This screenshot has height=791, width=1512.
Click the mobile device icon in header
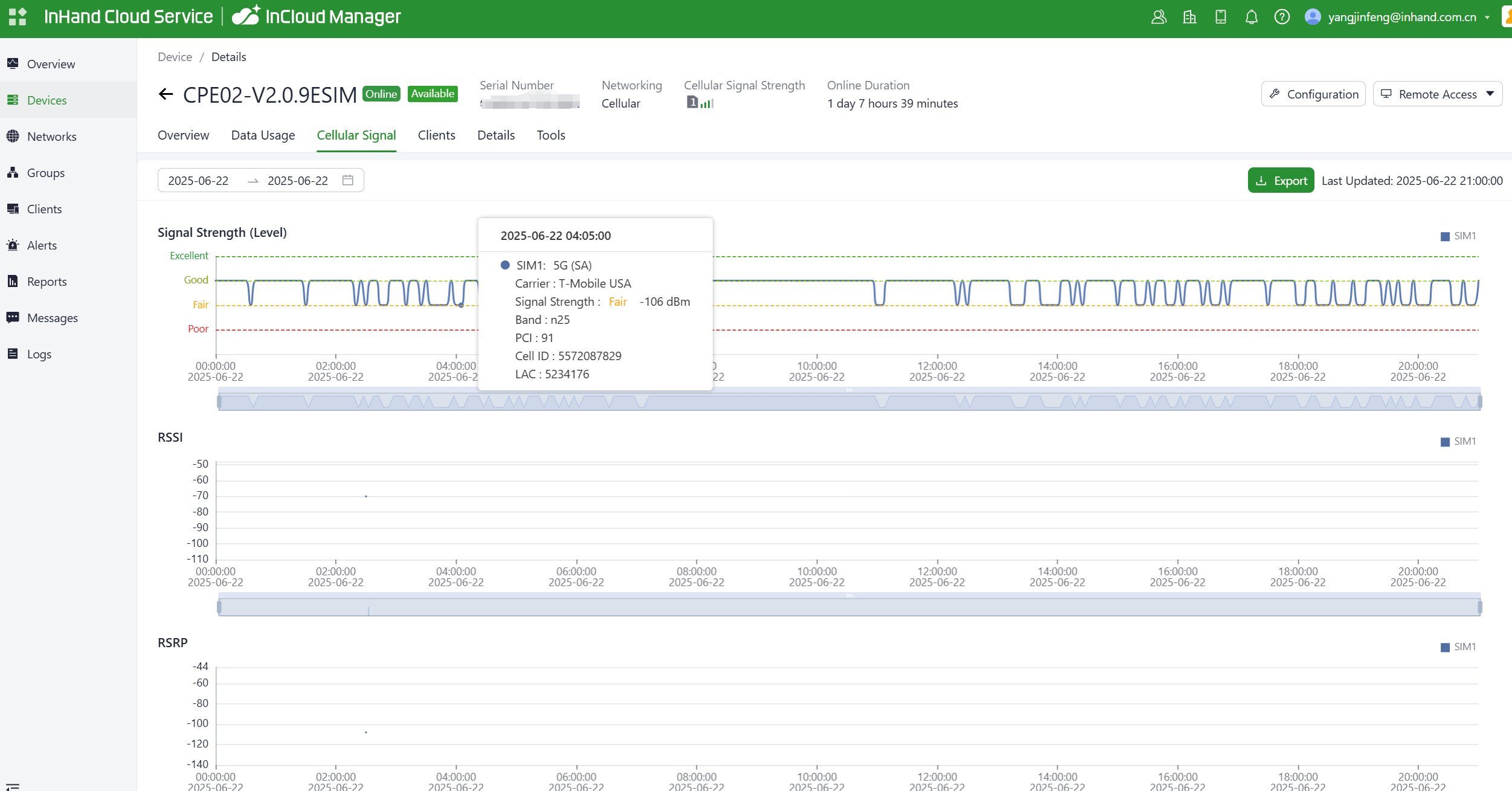coord(1220,17)
